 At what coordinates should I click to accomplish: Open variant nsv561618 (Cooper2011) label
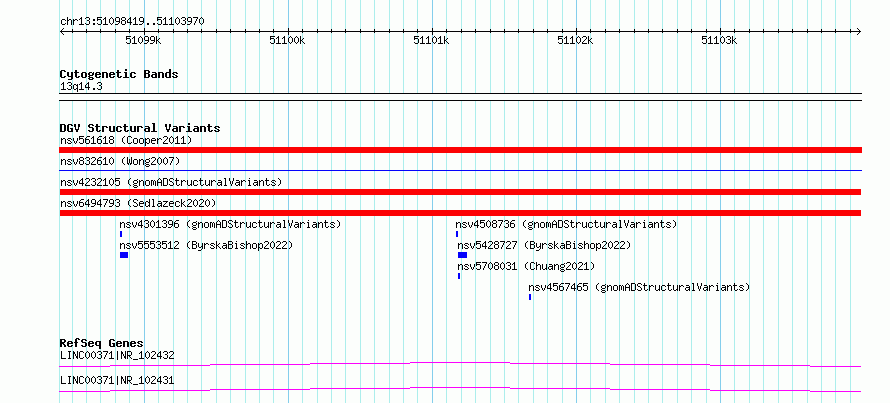[126, 140]
